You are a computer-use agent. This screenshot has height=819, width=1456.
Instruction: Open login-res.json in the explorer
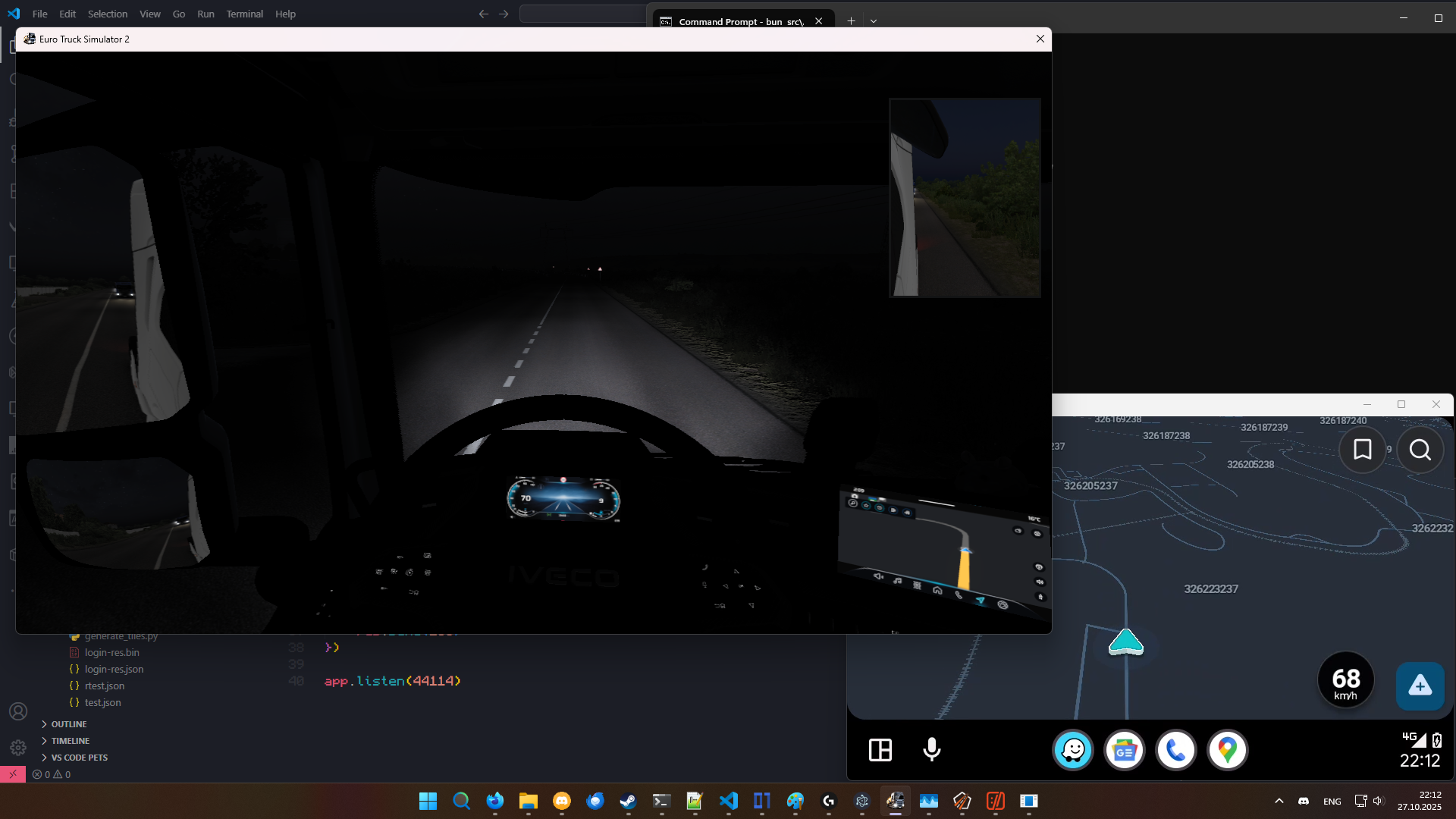pos(114,669)
